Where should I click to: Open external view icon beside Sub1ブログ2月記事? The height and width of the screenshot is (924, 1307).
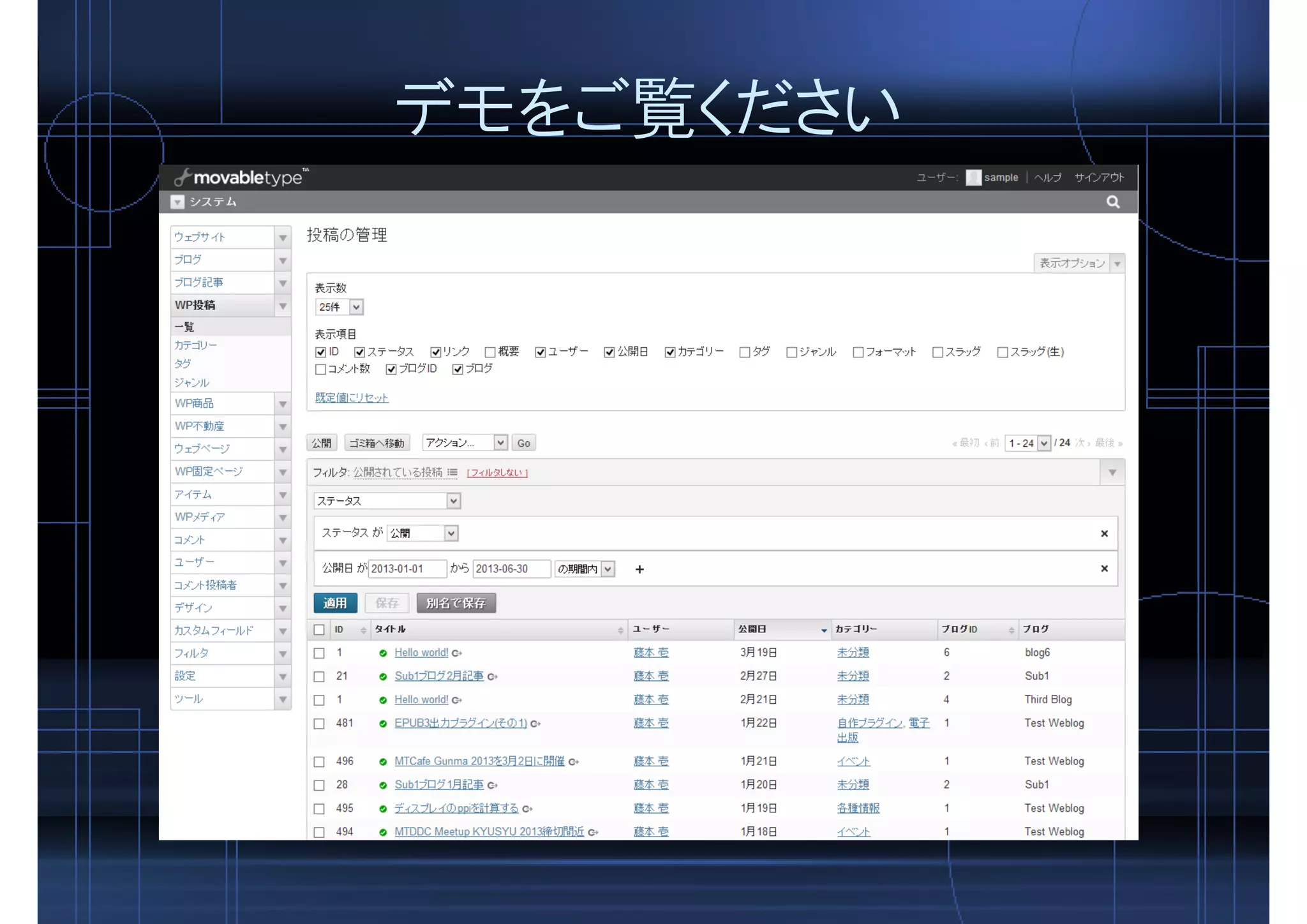[x=493, y=676]
